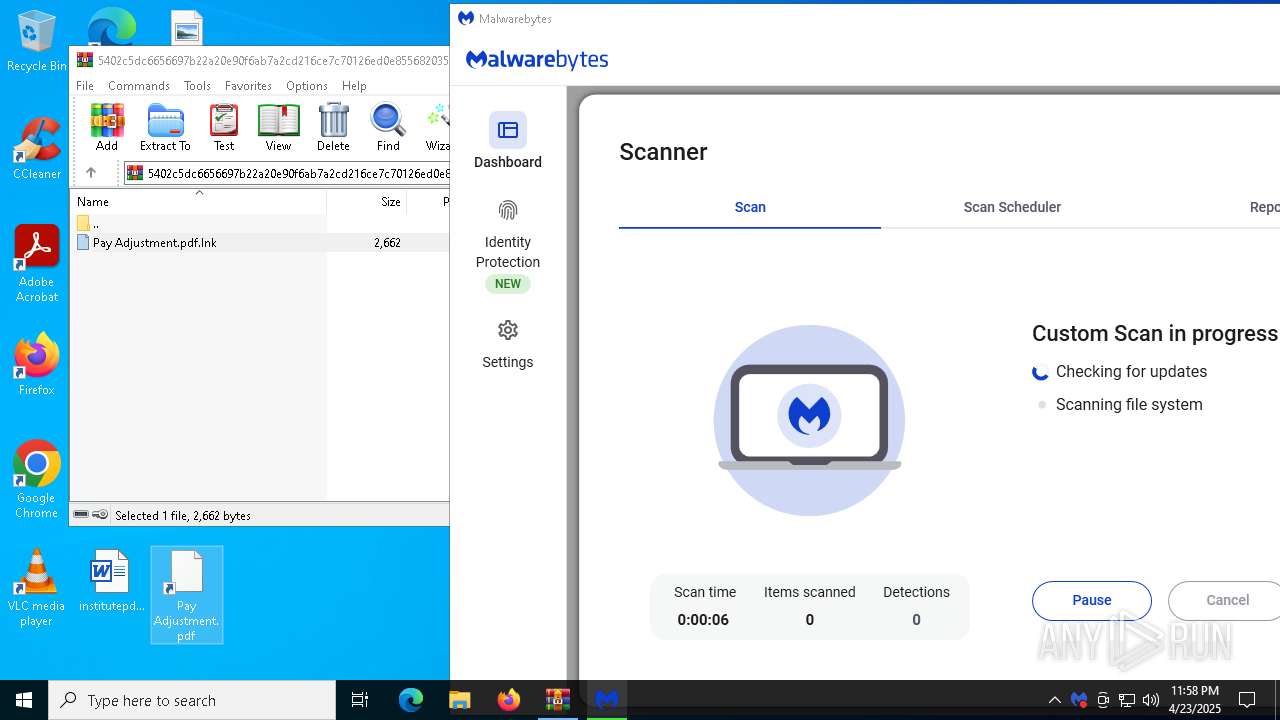Viewport: 1280px width, 720px height.
Task: Open Settings in Malwarebytes sidebar
Action: (x=508, y=344)
